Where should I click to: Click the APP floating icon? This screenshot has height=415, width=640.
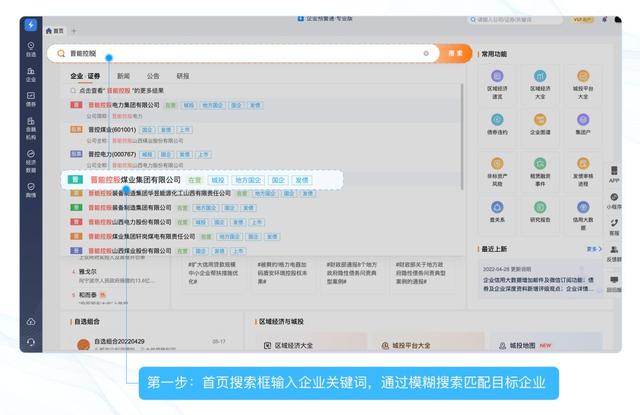tap(614, 174)
